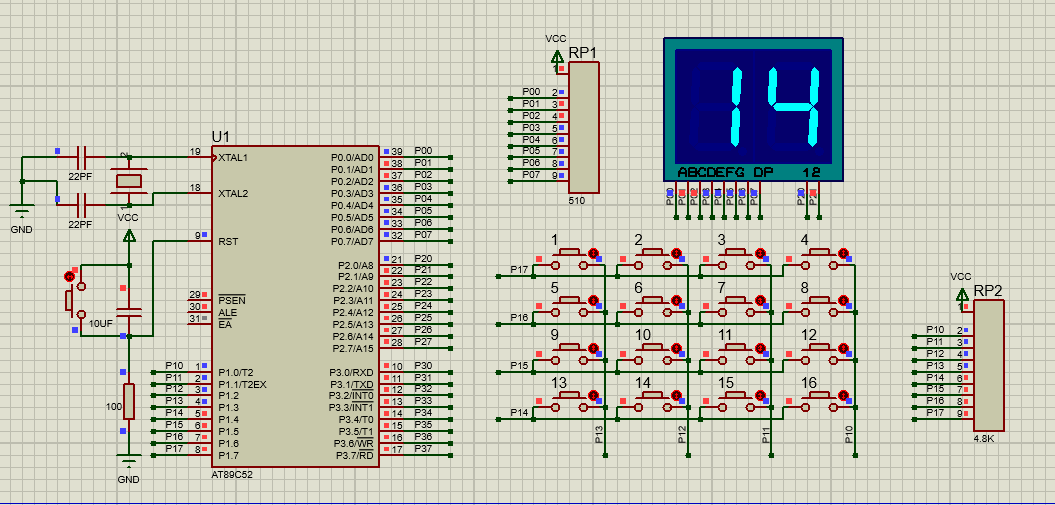Click the U1 reference label
The width and height of the screenshot is (1055, 505).
[x=221, y=137]
